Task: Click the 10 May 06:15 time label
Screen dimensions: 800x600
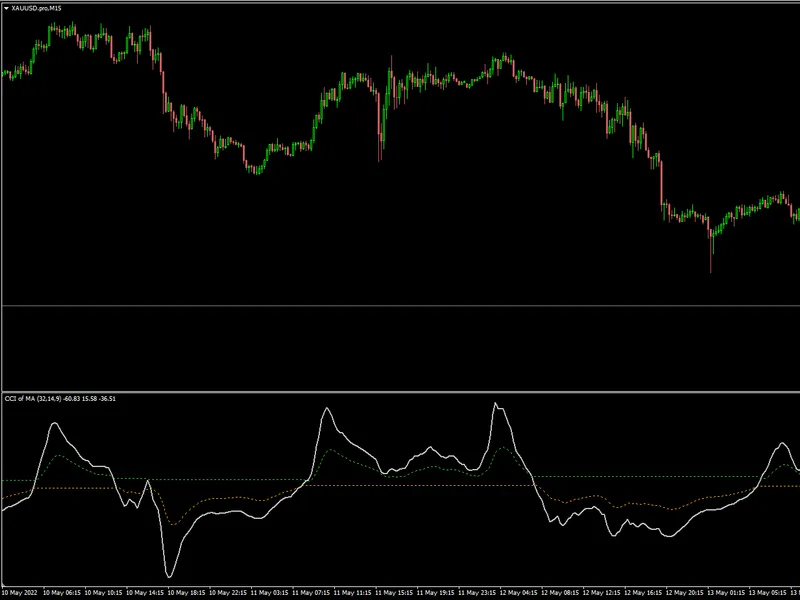Action: pos(62,593)
